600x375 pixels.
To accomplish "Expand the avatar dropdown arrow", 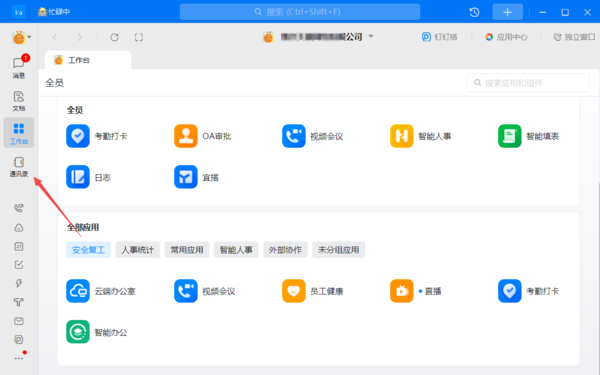I will [x=29, y=37].
